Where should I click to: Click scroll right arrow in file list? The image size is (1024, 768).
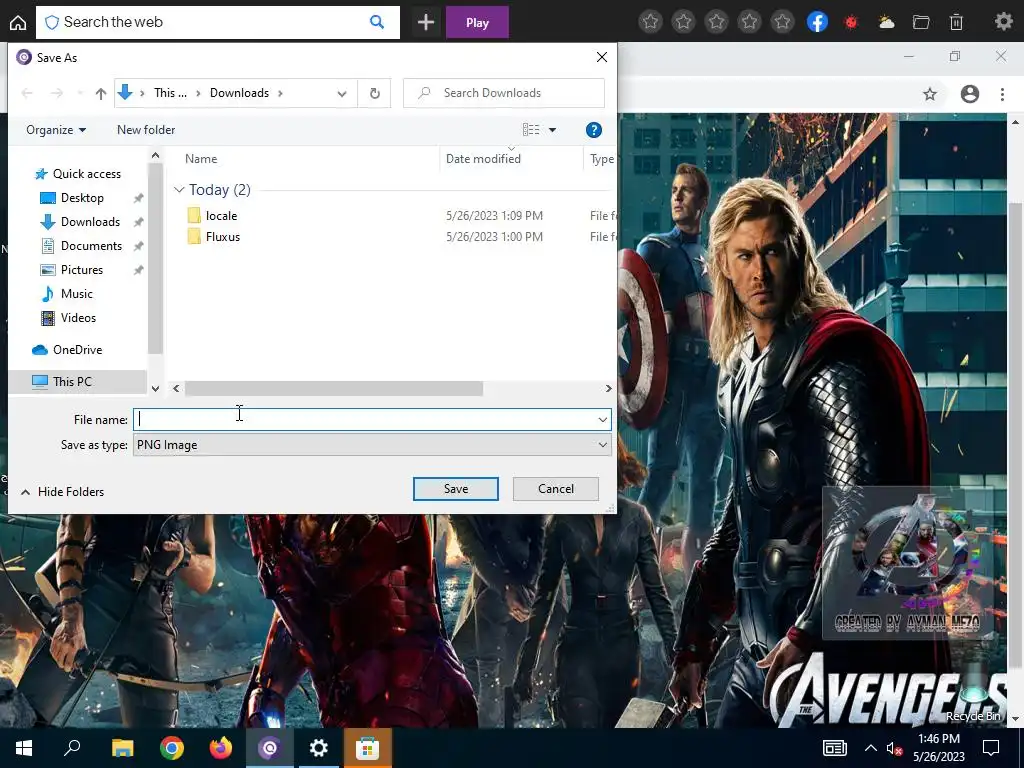click(608, 389)
